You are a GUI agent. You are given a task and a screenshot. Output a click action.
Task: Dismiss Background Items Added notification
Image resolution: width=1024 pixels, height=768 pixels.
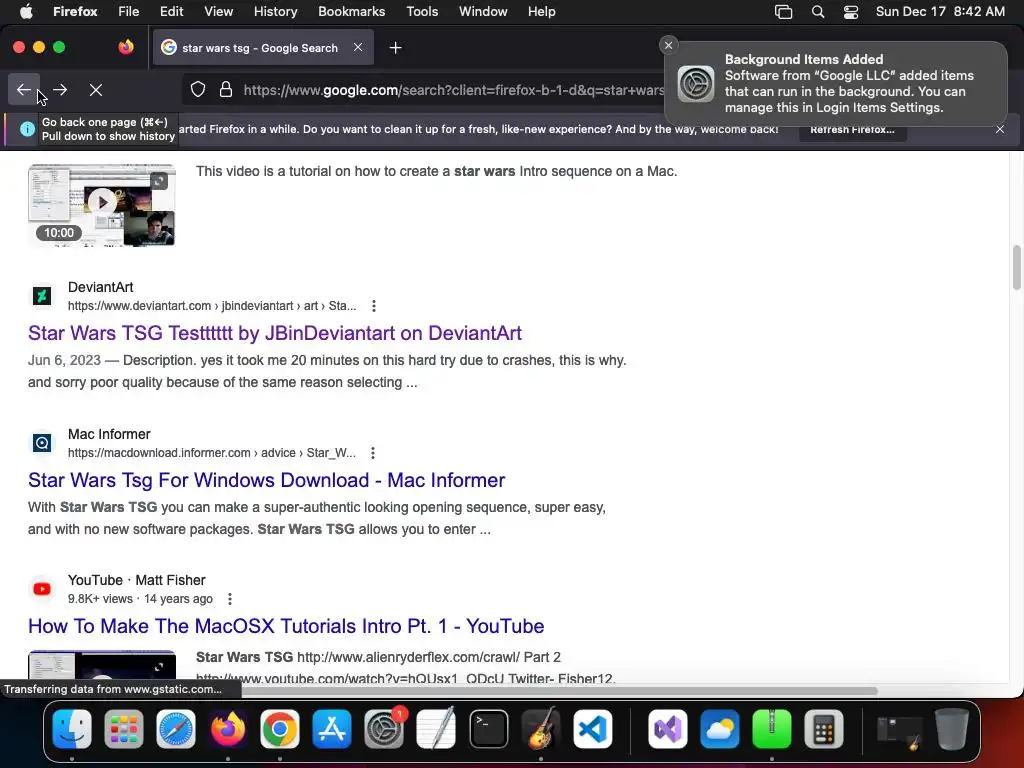coord(668,45)
